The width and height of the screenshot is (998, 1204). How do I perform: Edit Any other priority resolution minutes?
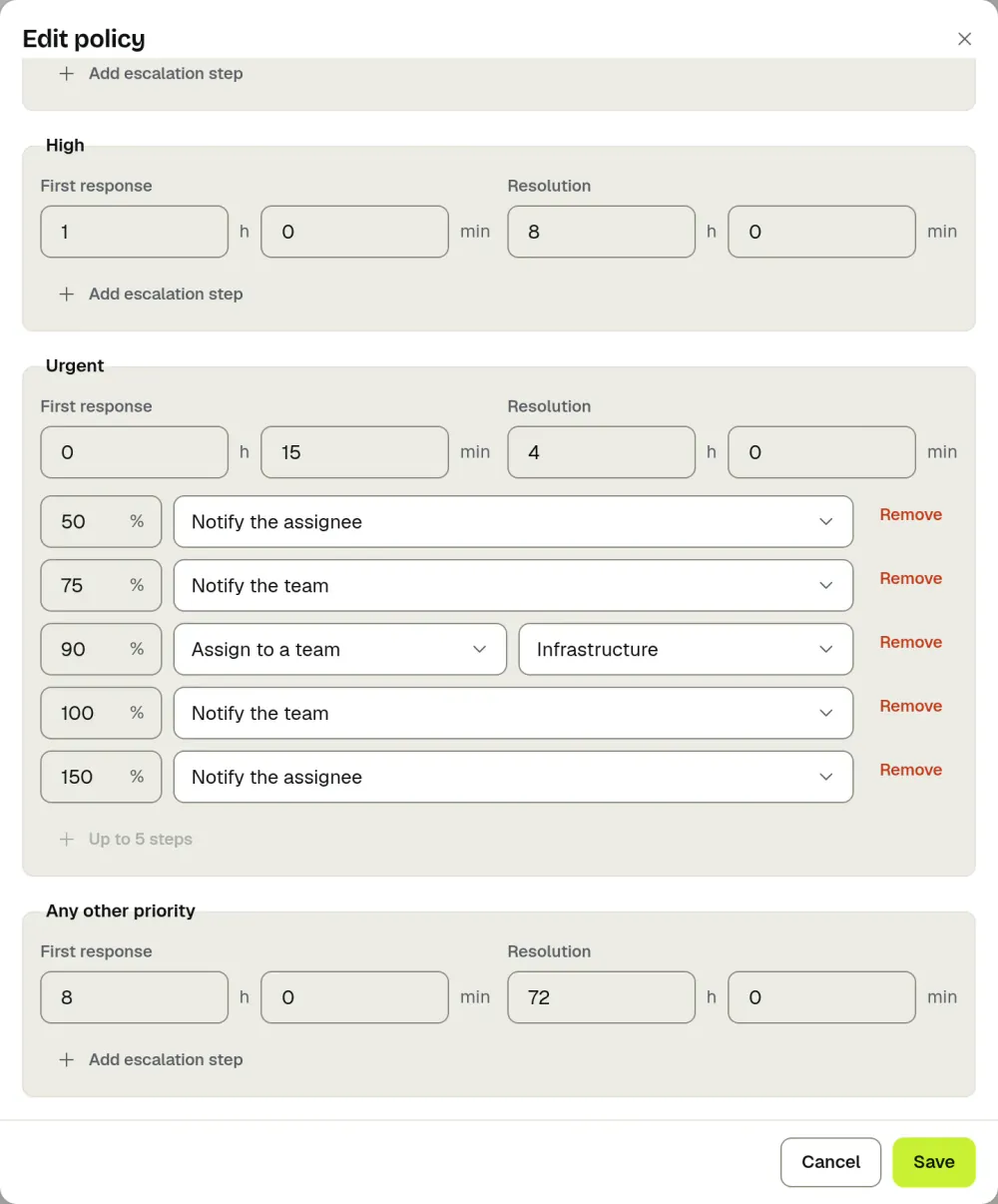pos(821,997)
